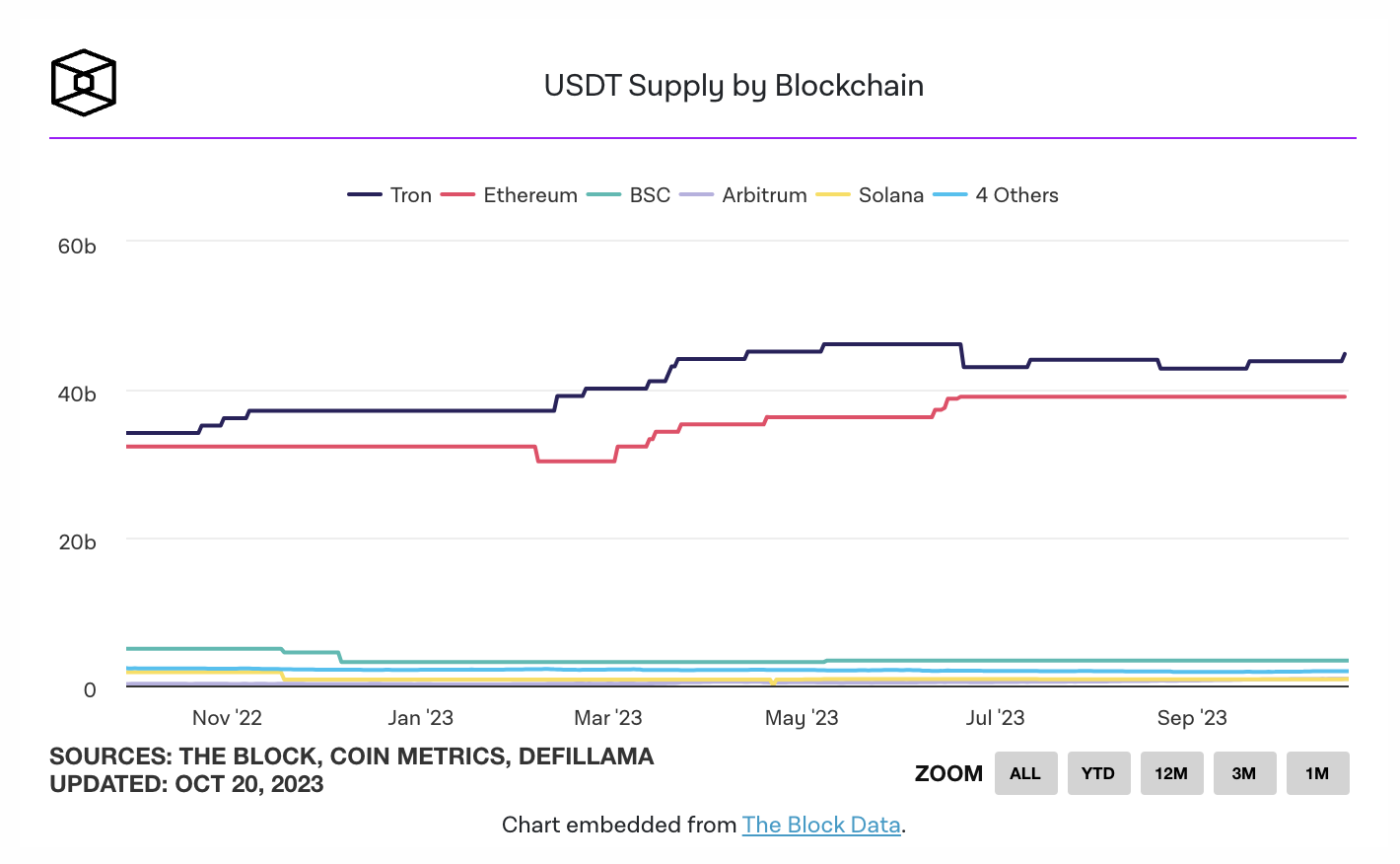The image size is (1400, 864).
Task: Set zoom range to ALL
Action: [x=1025, y=773]
